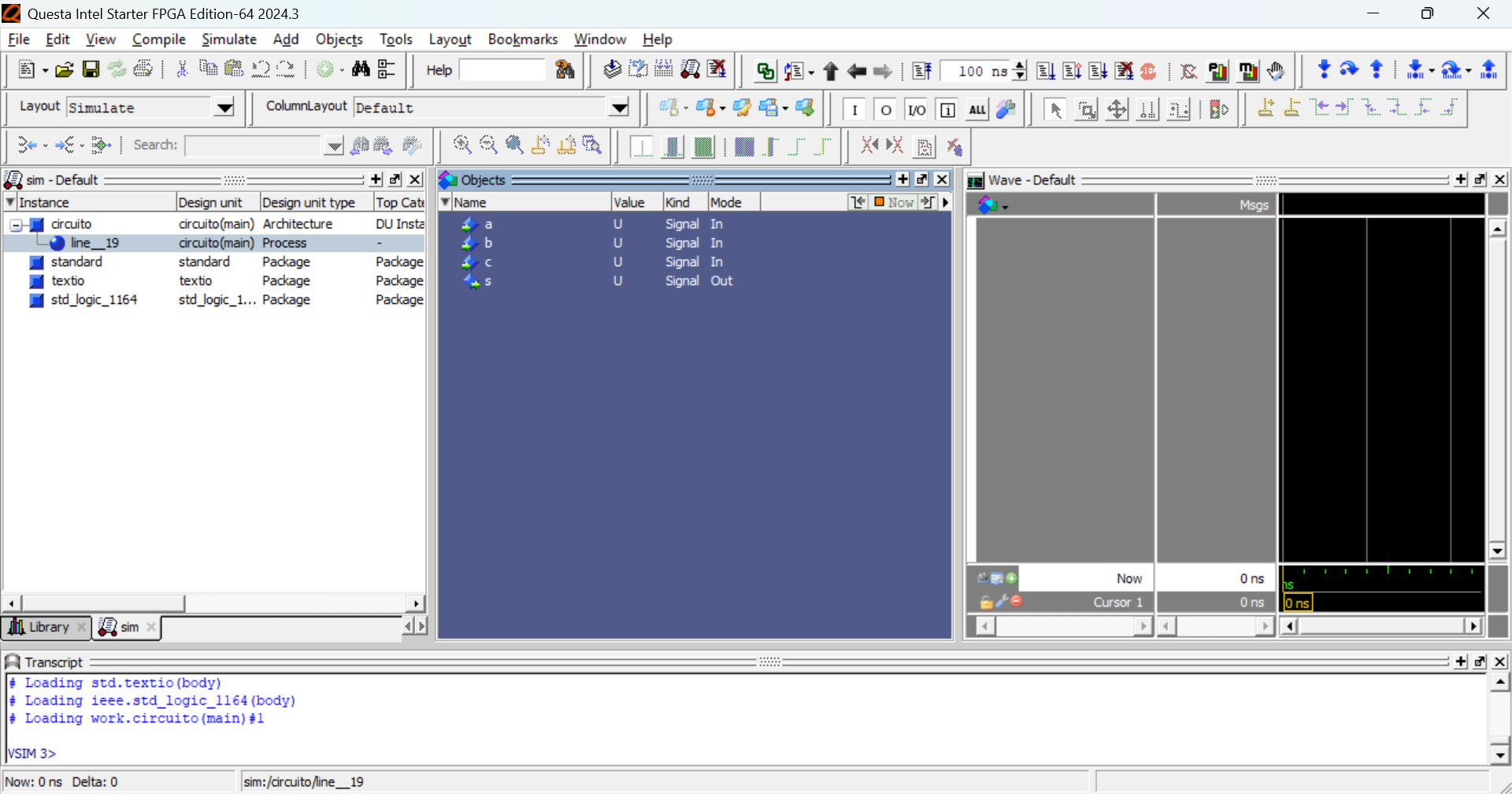
Task: Click the Save icon in toolbar
Action: (91, 70)
